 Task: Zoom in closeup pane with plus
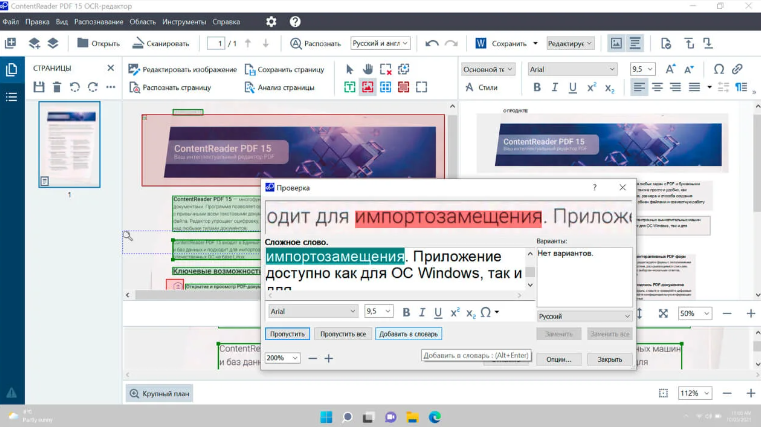[x=750, y=393]
